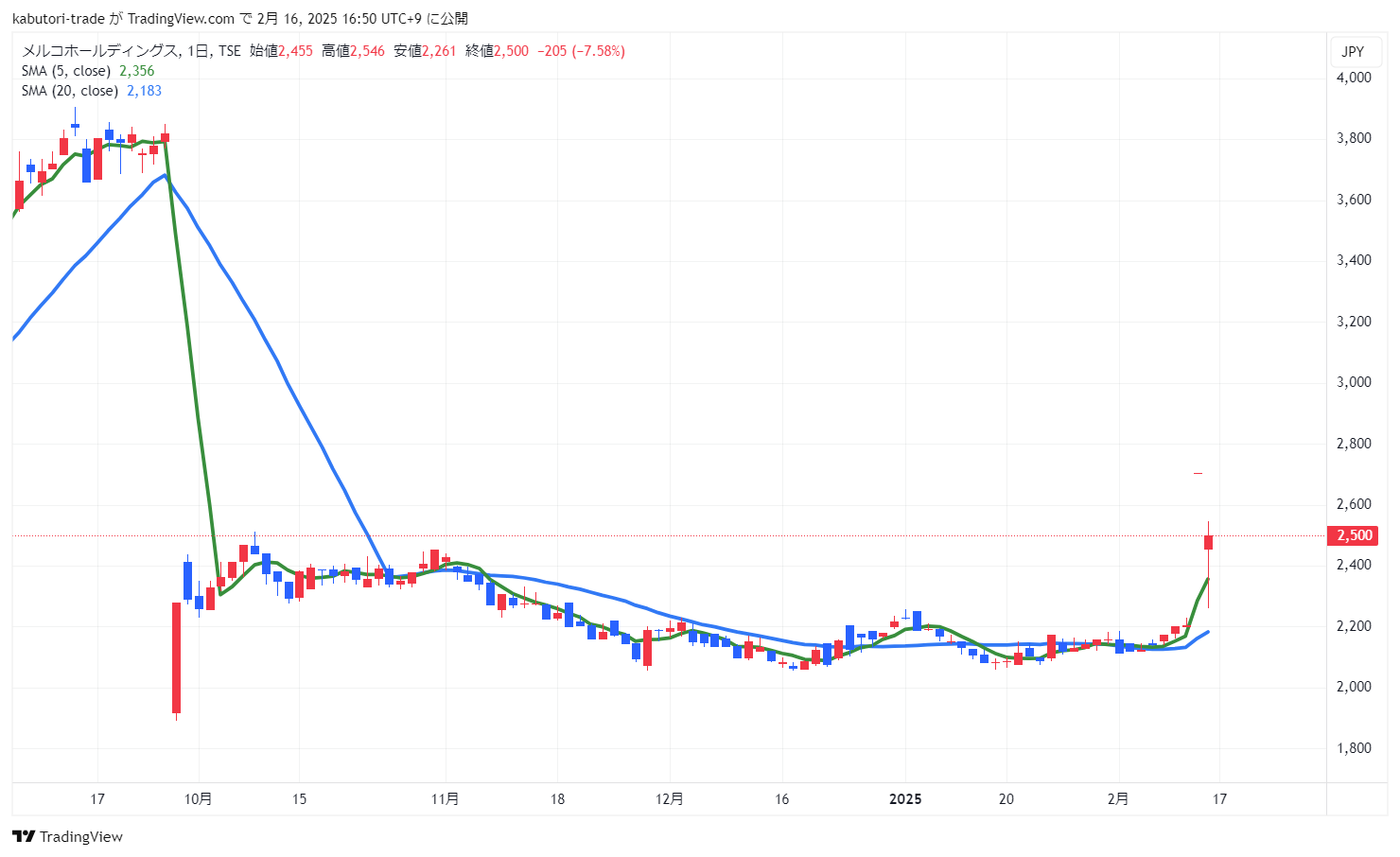
Task: Click the 3,800 price axis label
Action: click(1354, 138)
